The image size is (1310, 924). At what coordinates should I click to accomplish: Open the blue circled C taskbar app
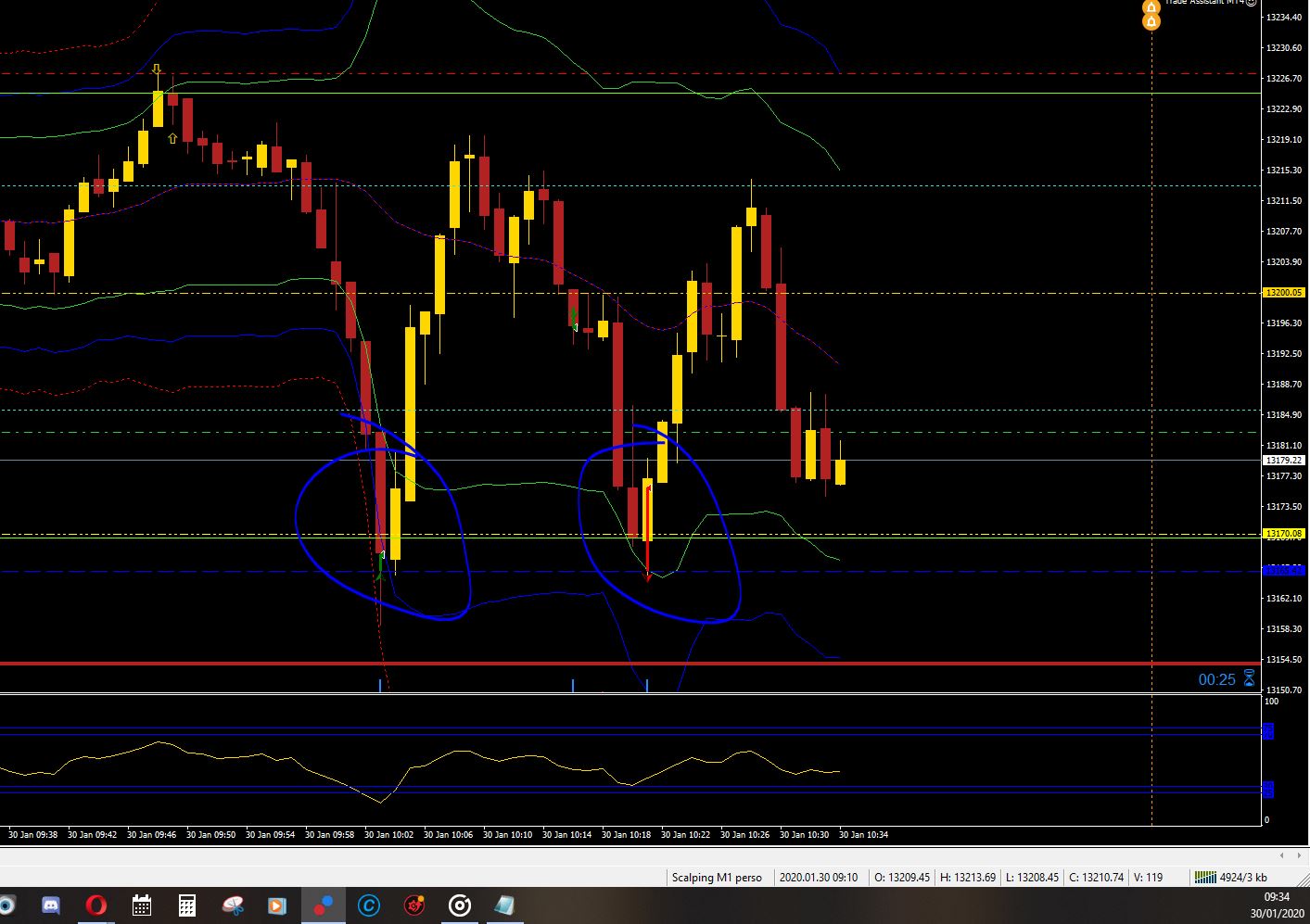coord(368,905)
